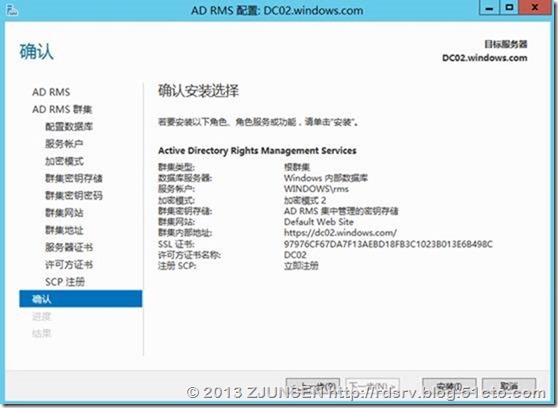The width and height of the screenshot is (558, 408).
Task: Click the 取消 (Cancel) button
Action: (x=509, y=386)
